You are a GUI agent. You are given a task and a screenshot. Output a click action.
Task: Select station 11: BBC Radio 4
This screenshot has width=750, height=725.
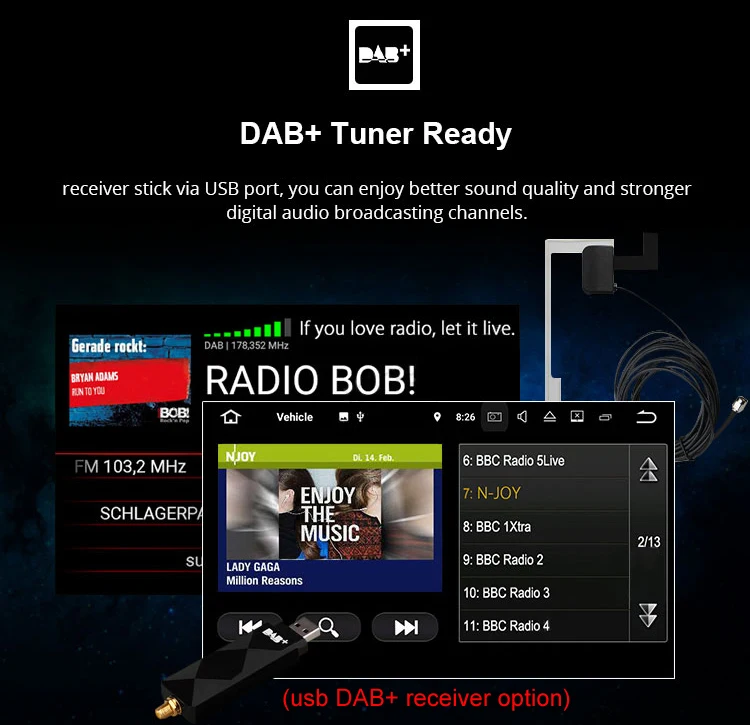[x=544, y=626]
